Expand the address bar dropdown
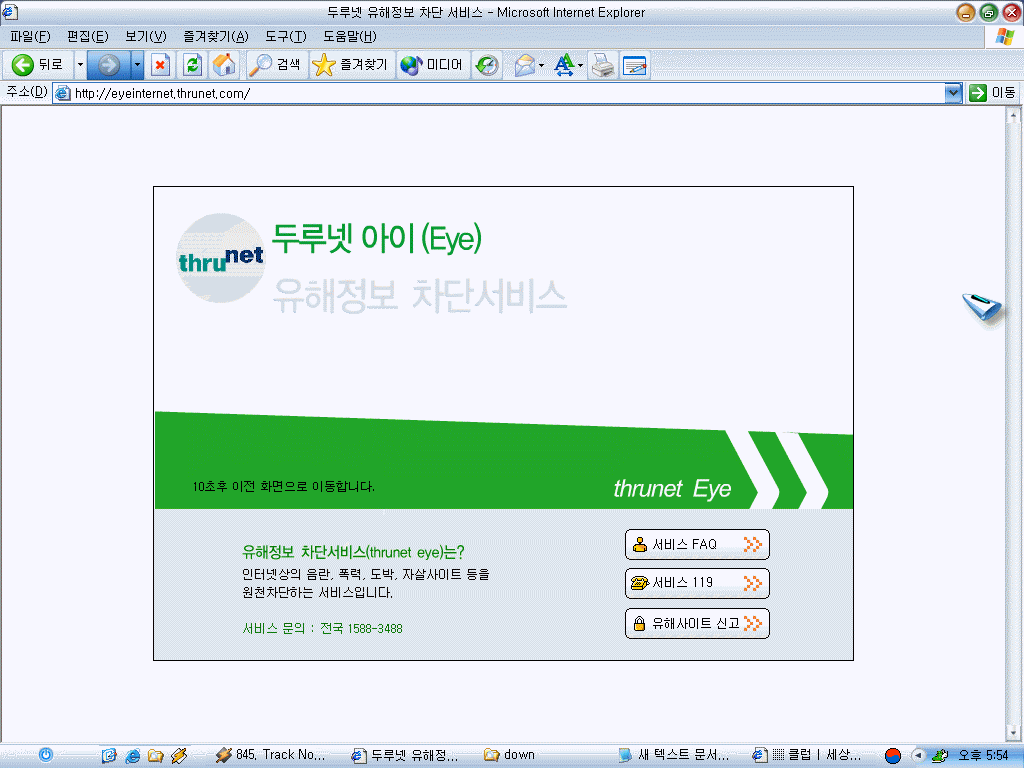The width and height of the screenshot is (1024, 768). (x=953, y=93)
